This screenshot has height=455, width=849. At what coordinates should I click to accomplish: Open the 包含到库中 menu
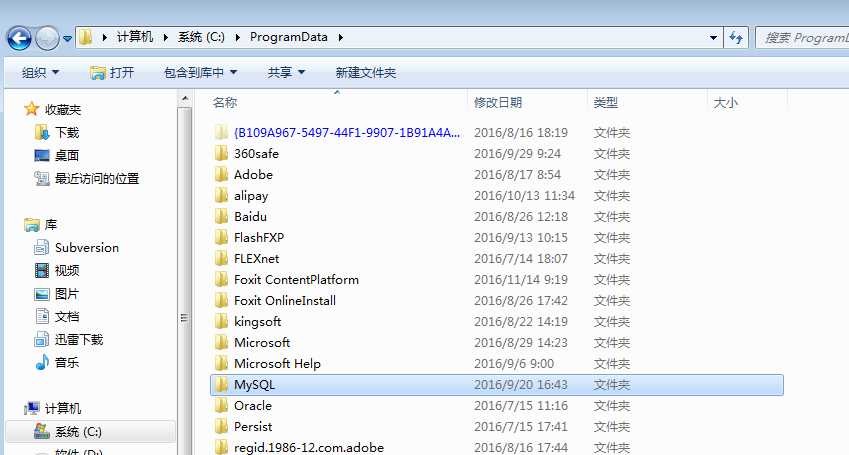[x=200, y=72]
